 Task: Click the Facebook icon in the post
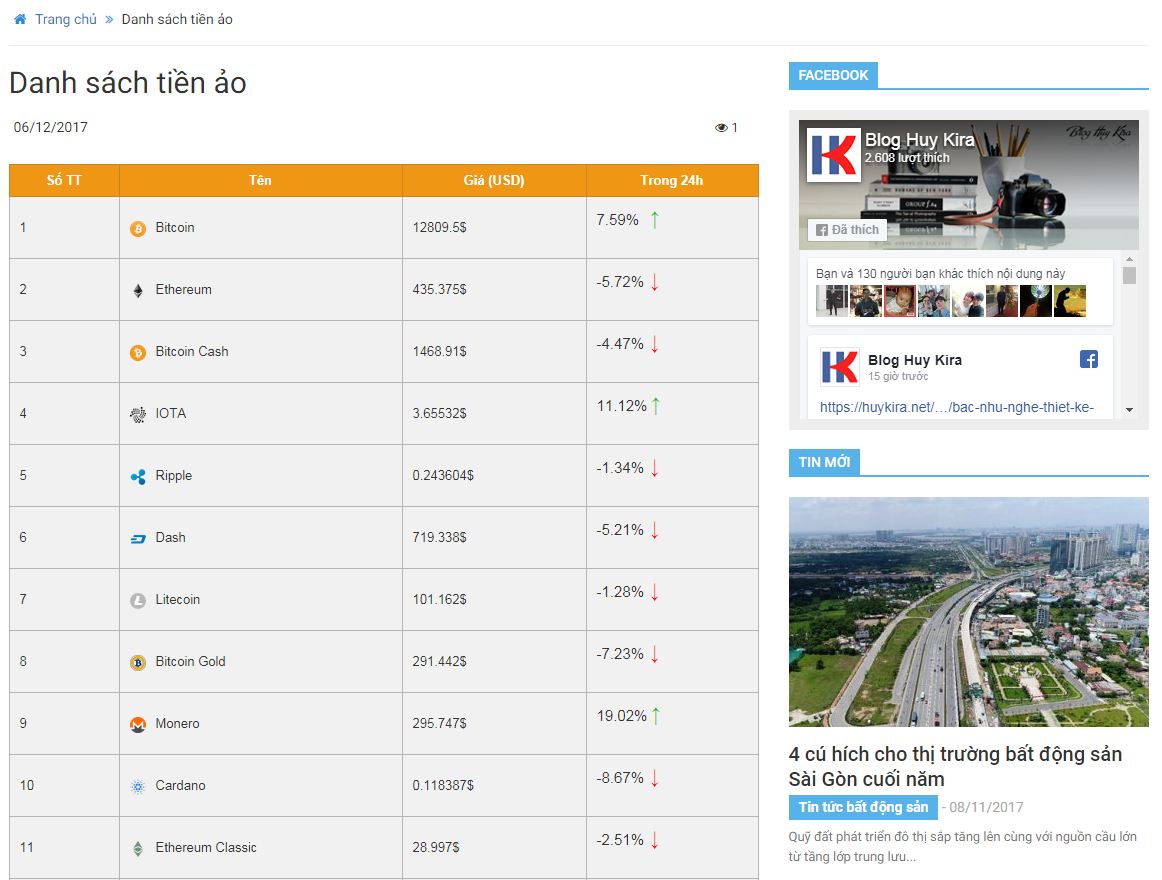pyautogui.click(x=1089, y=359)
